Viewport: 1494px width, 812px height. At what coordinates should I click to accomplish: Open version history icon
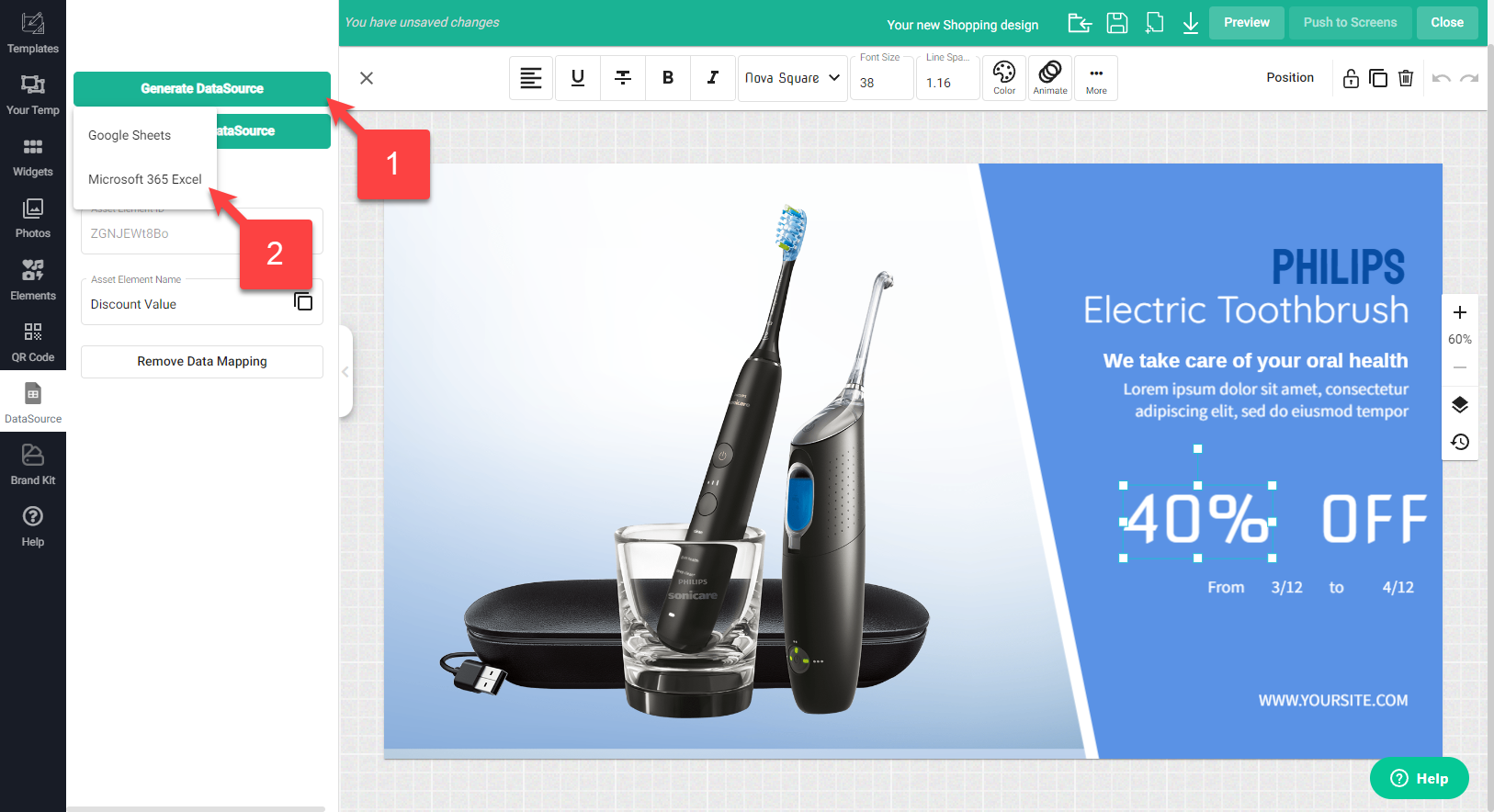pyautogui.click(x=1459, y=442)
